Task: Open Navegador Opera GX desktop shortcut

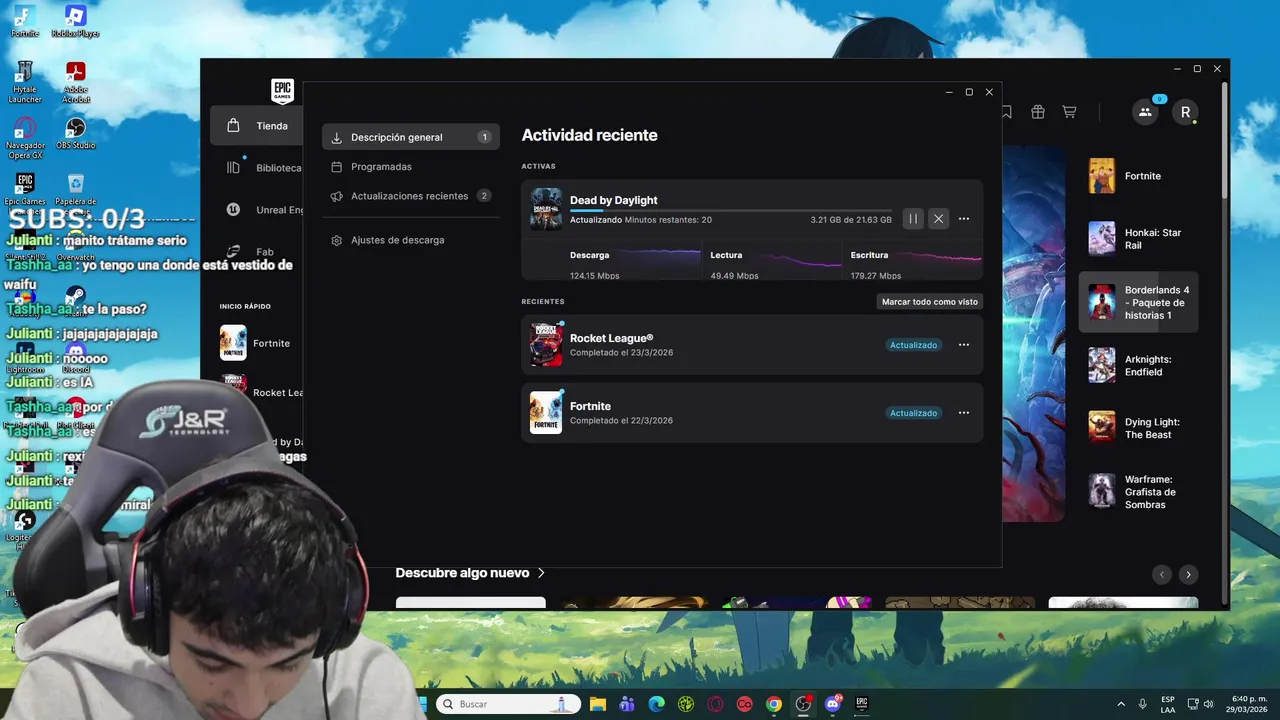Action: tap(25, 138)
